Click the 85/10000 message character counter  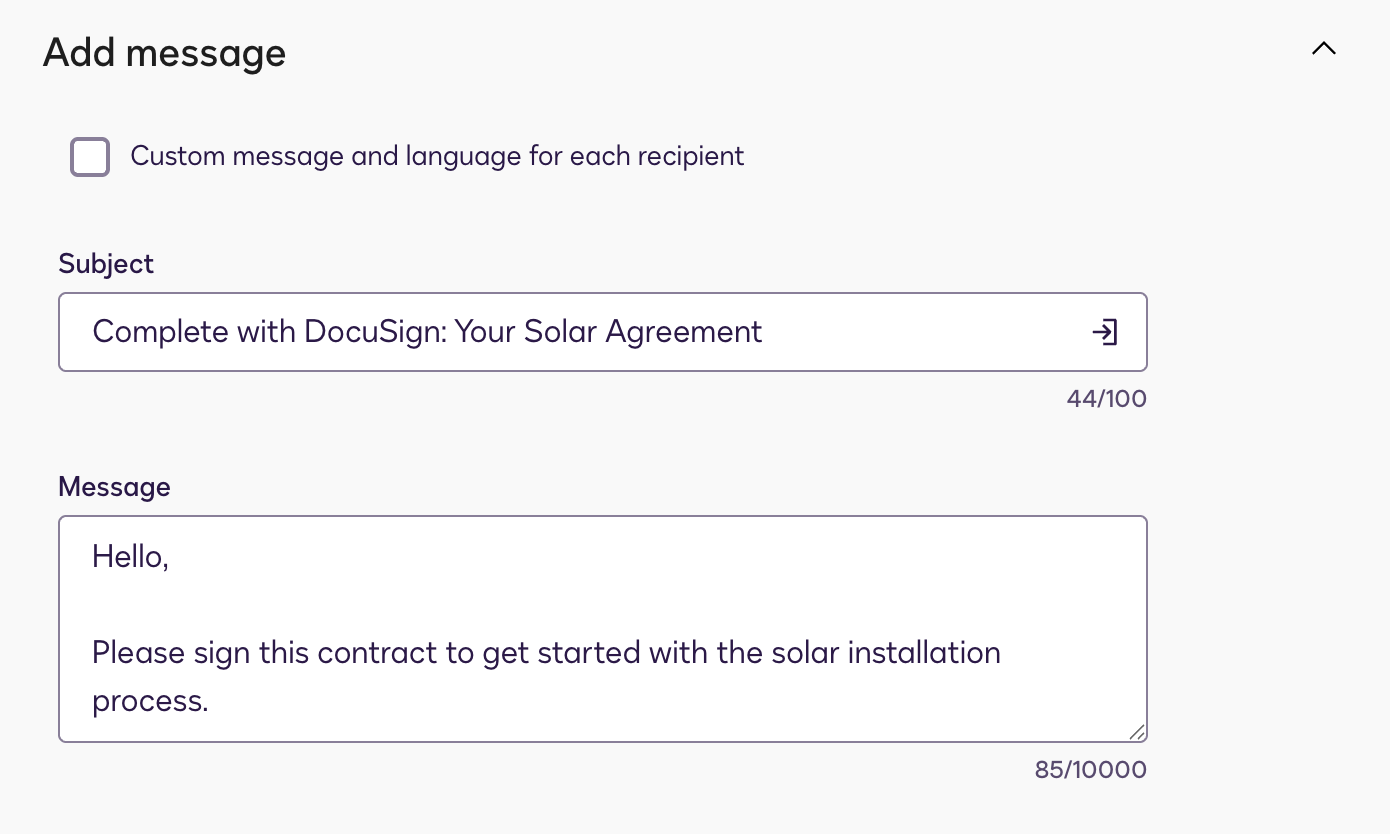tap(1090, 770)
